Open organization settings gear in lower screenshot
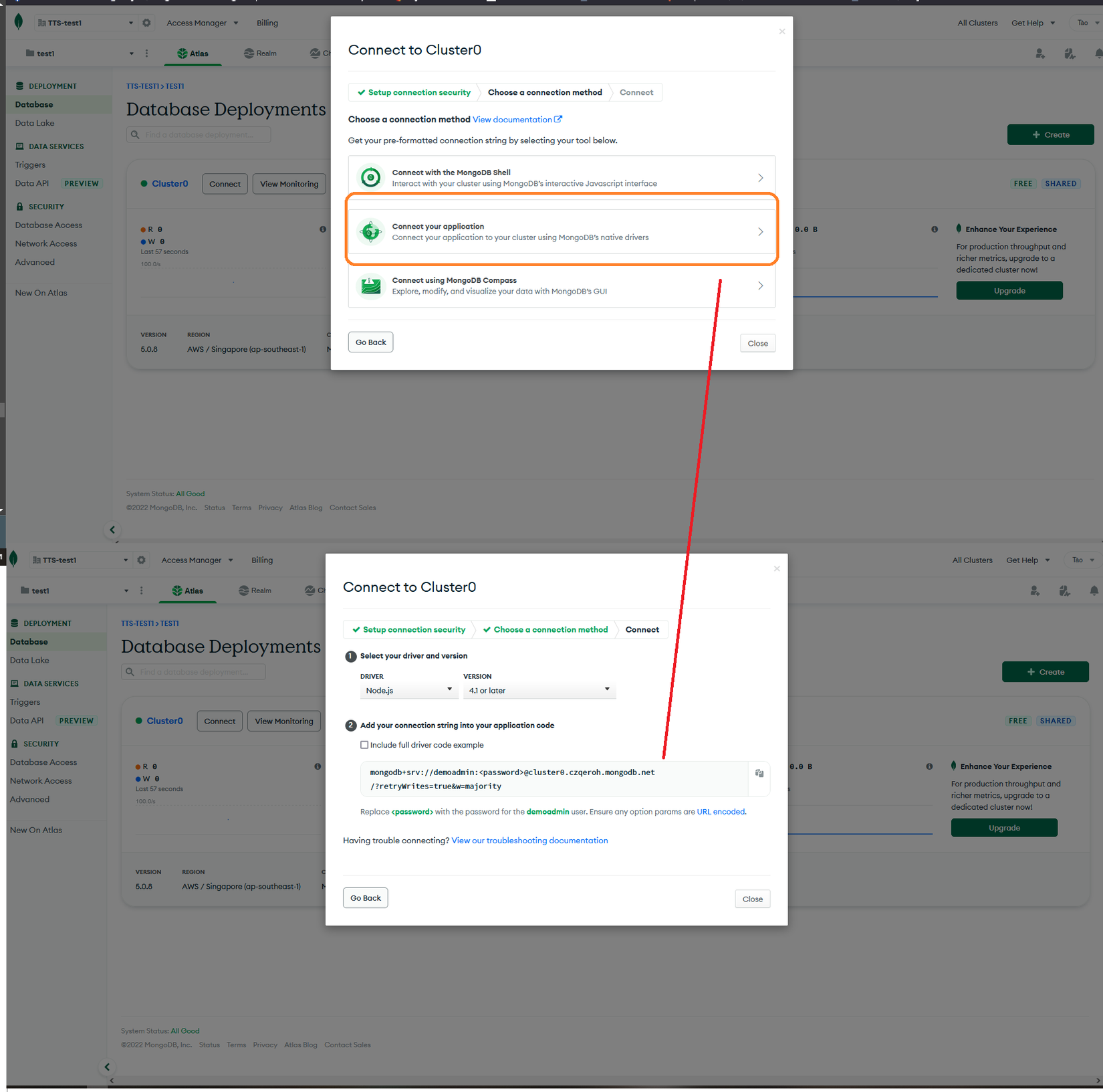 (x=141, y=560)
